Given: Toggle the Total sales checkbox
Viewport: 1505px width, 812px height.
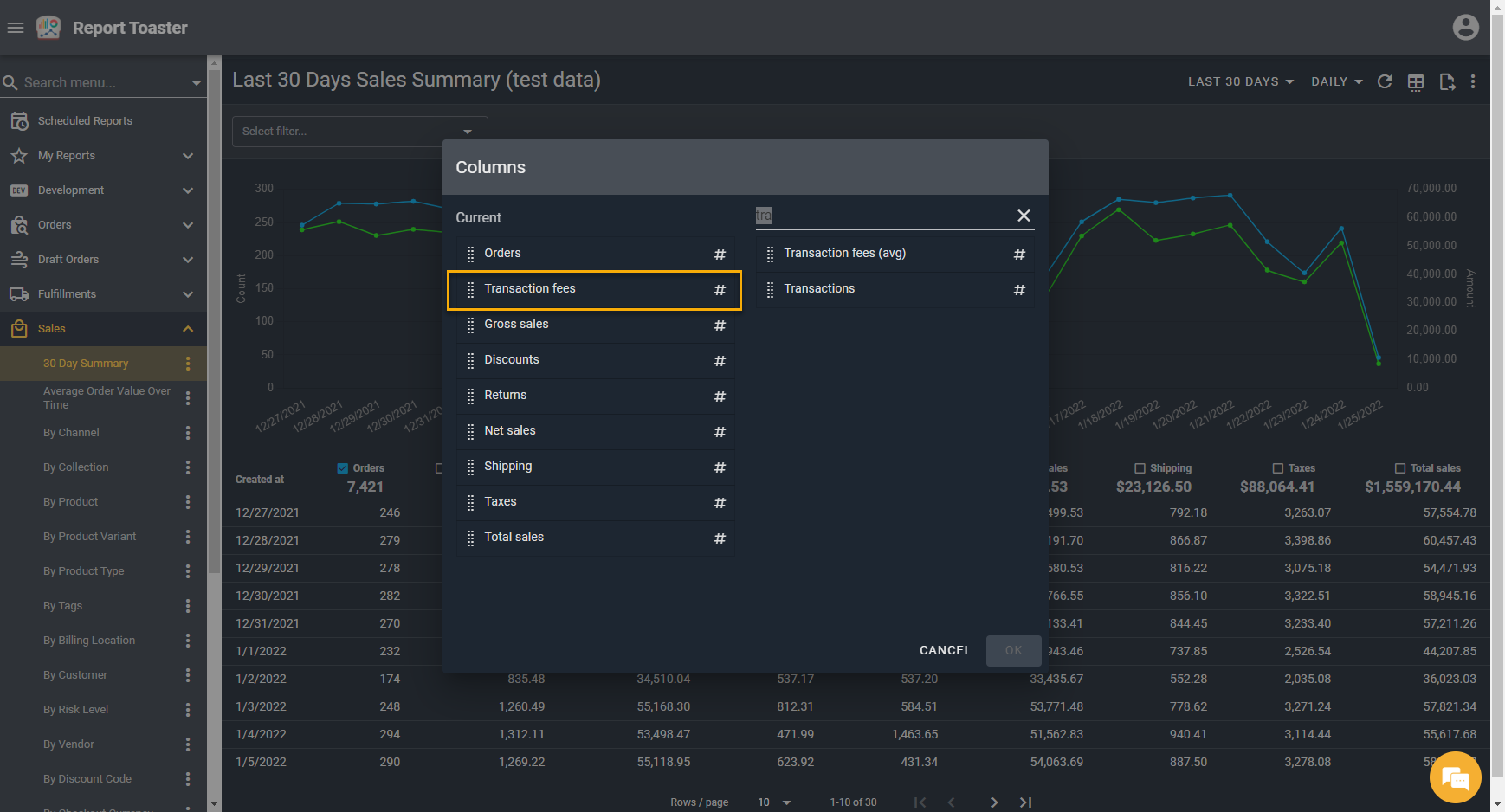Looking at the screenshot, I should 1400,468.
